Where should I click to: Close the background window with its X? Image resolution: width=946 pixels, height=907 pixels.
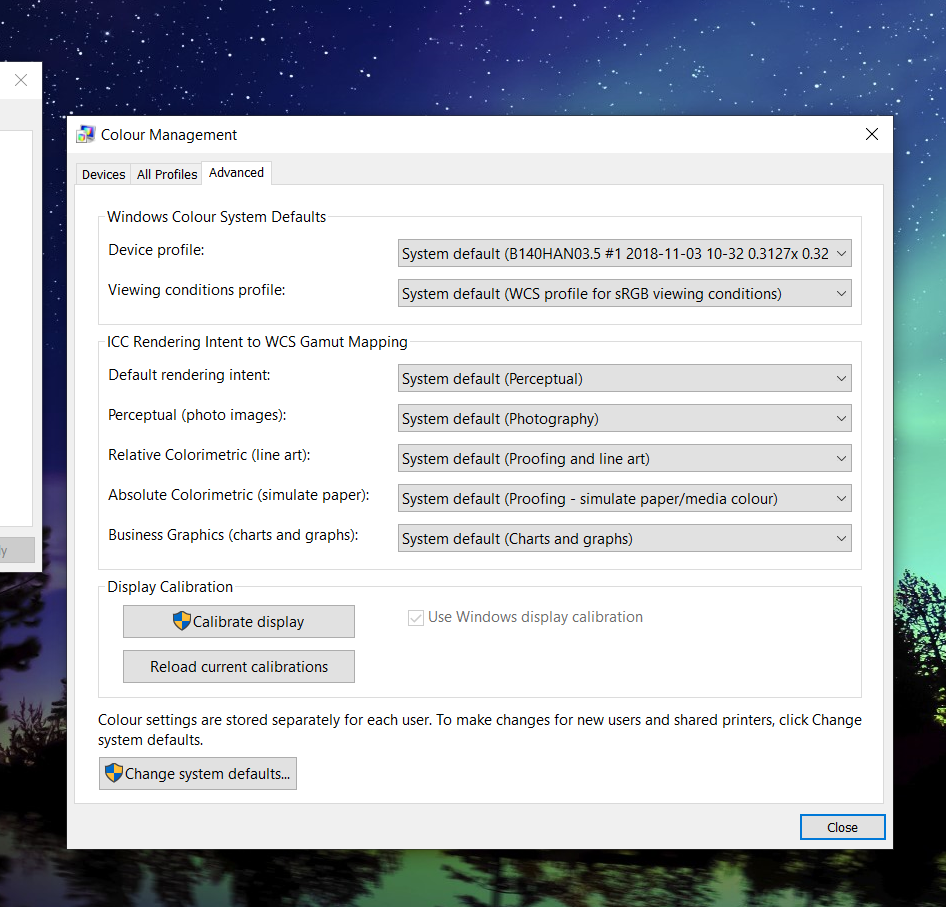[x=21, y=80]
